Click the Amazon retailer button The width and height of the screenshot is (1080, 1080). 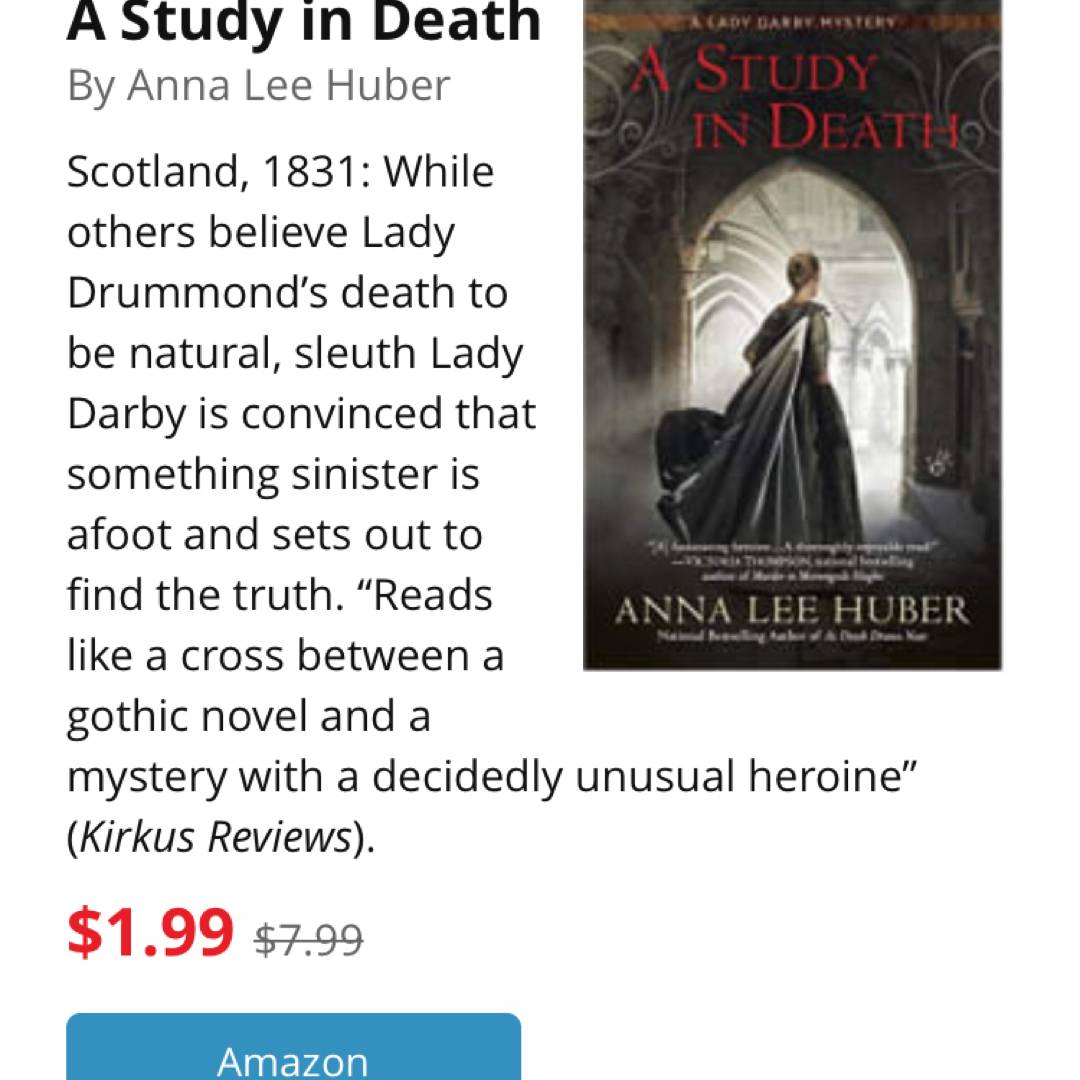tap(293, 1050)
